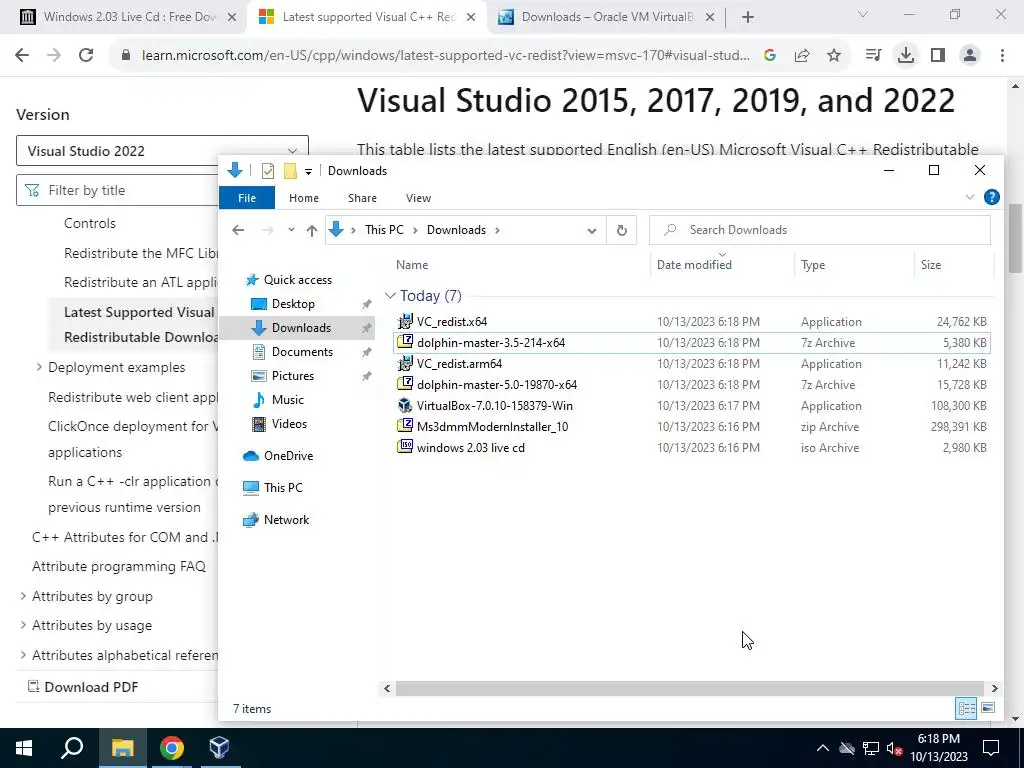Open VirtualBox from the taskbar
The image size is (1024, 768).
coord(219,748)
